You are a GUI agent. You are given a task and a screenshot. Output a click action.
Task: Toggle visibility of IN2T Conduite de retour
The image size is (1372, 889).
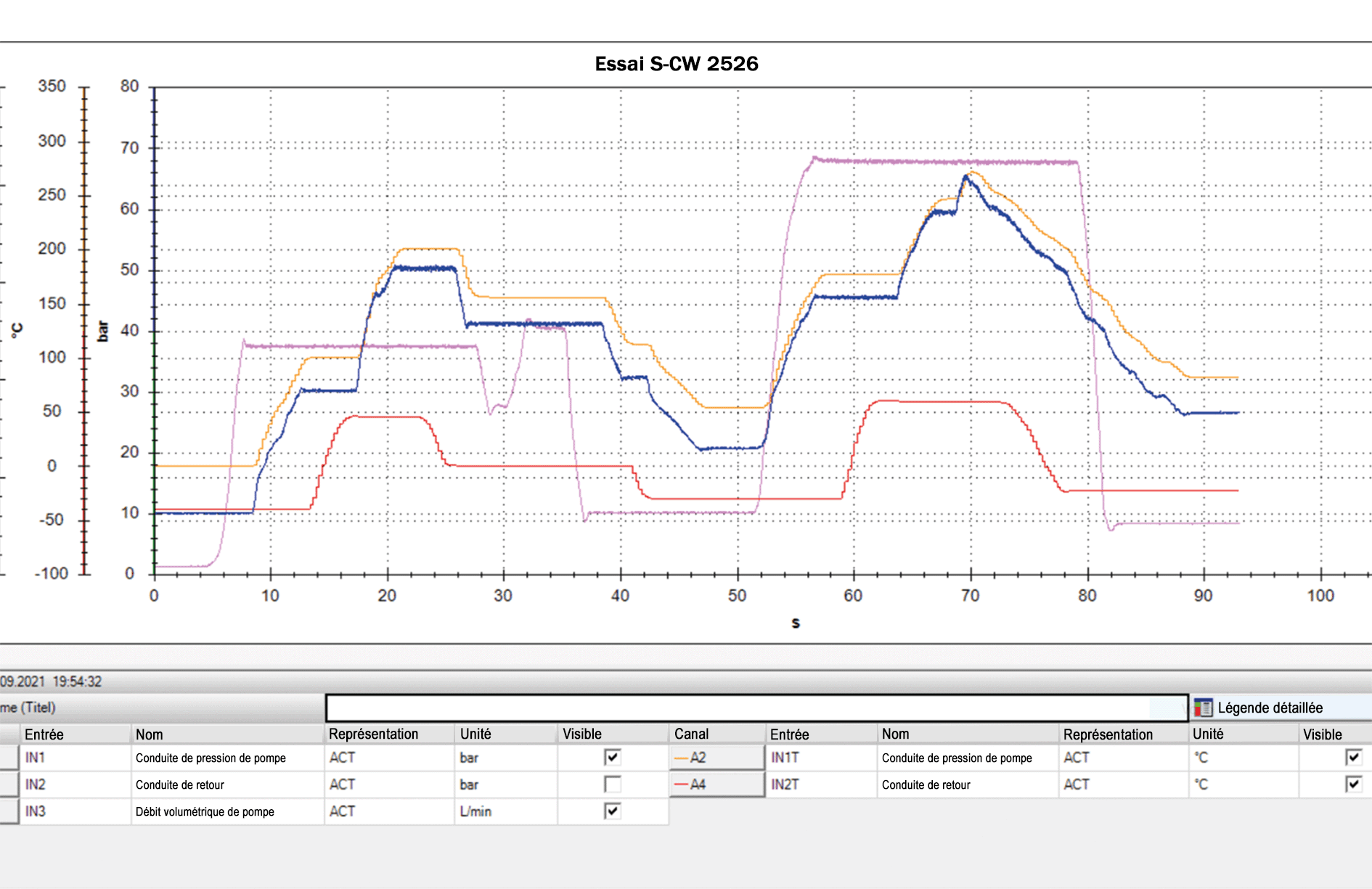[1353, 784]
